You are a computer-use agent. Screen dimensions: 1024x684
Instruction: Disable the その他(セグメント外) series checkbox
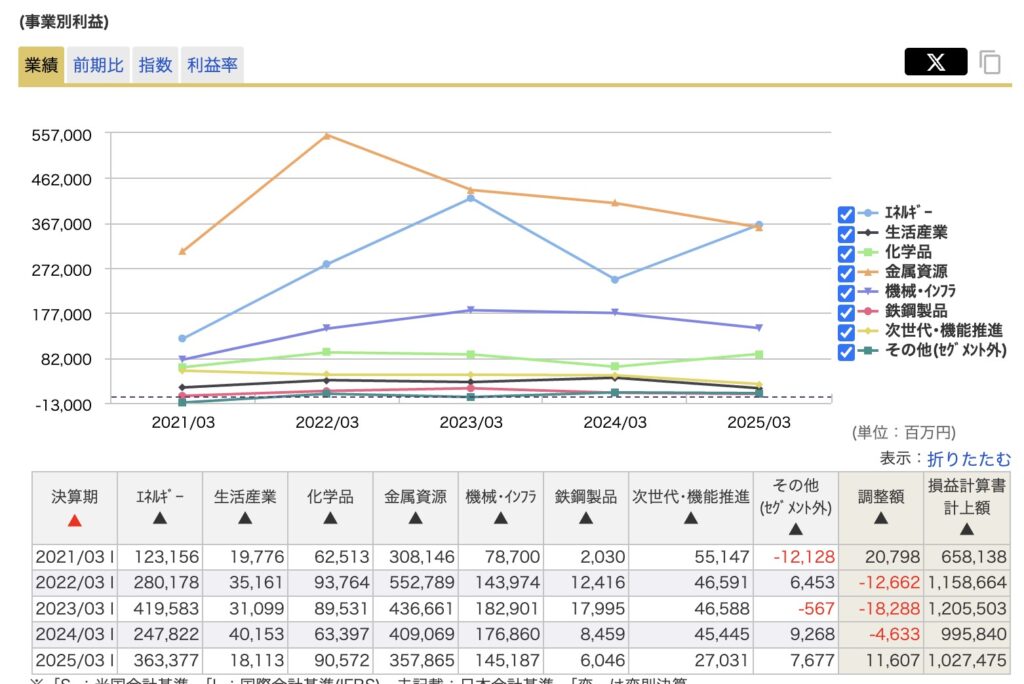coord(846,351)
